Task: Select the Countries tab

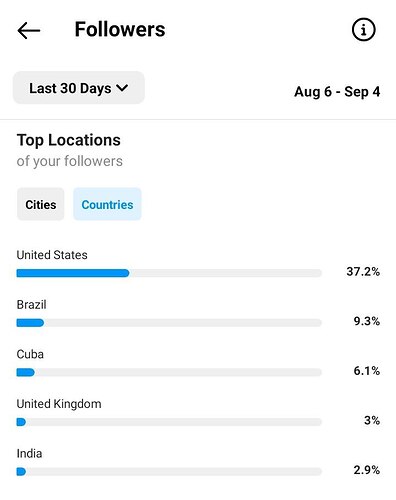Action: [107, 204]
